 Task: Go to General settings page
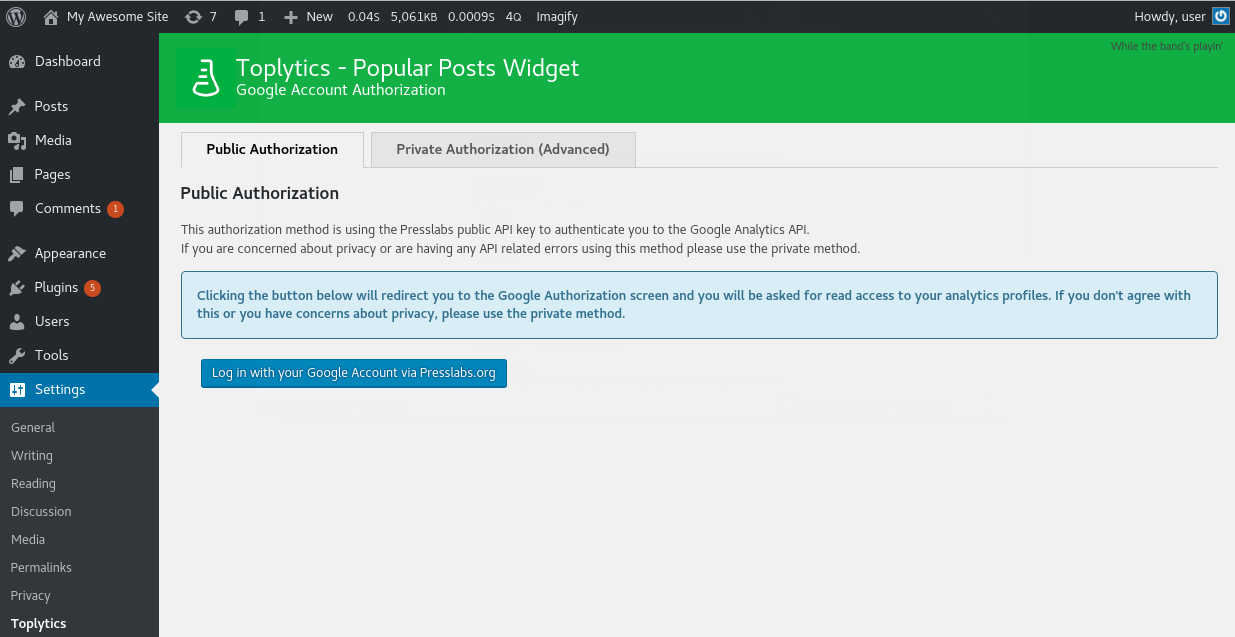coord(33,427)
